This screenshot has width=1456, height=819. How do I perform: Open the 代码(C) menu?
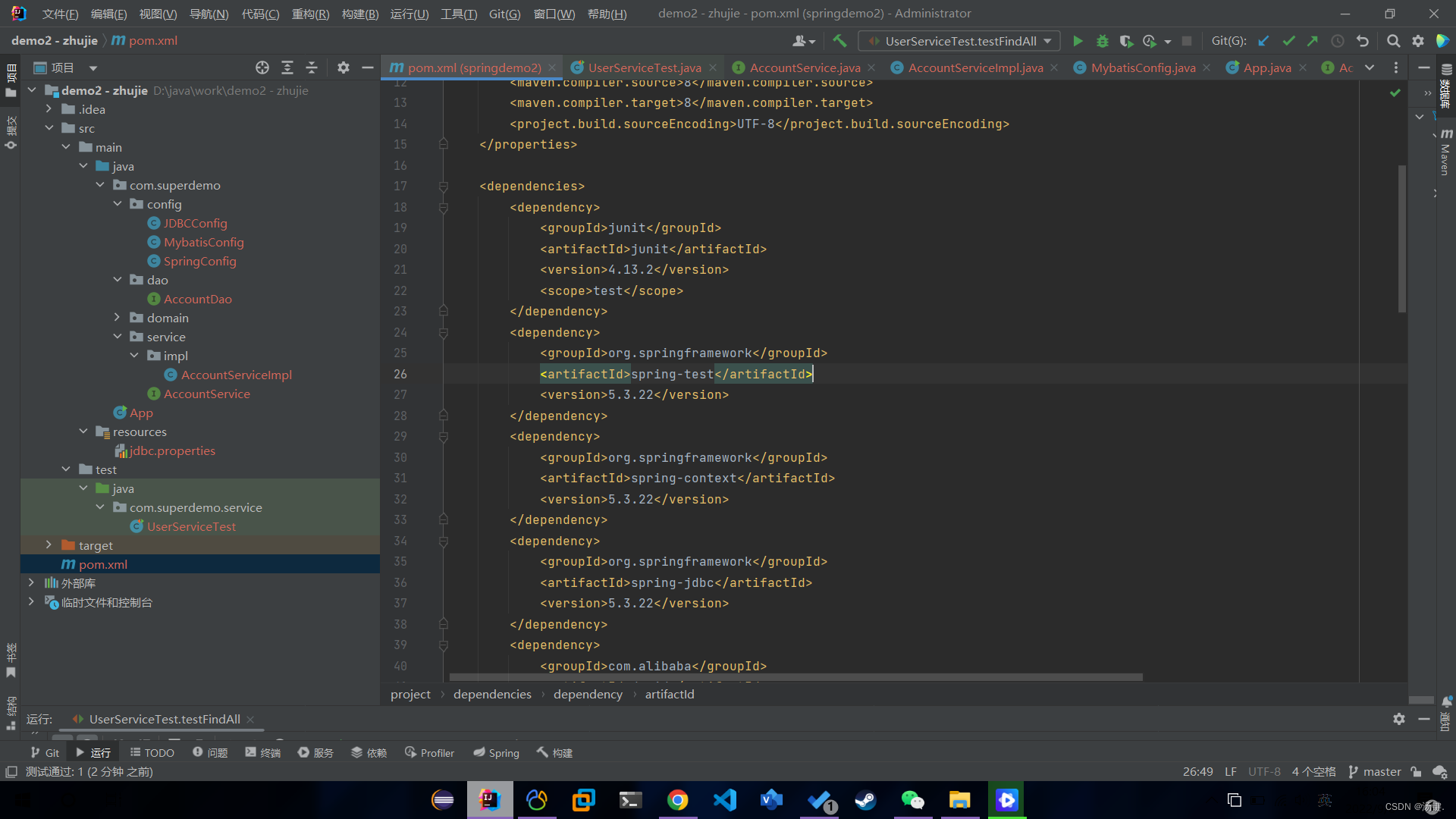(x=260, y=14)
